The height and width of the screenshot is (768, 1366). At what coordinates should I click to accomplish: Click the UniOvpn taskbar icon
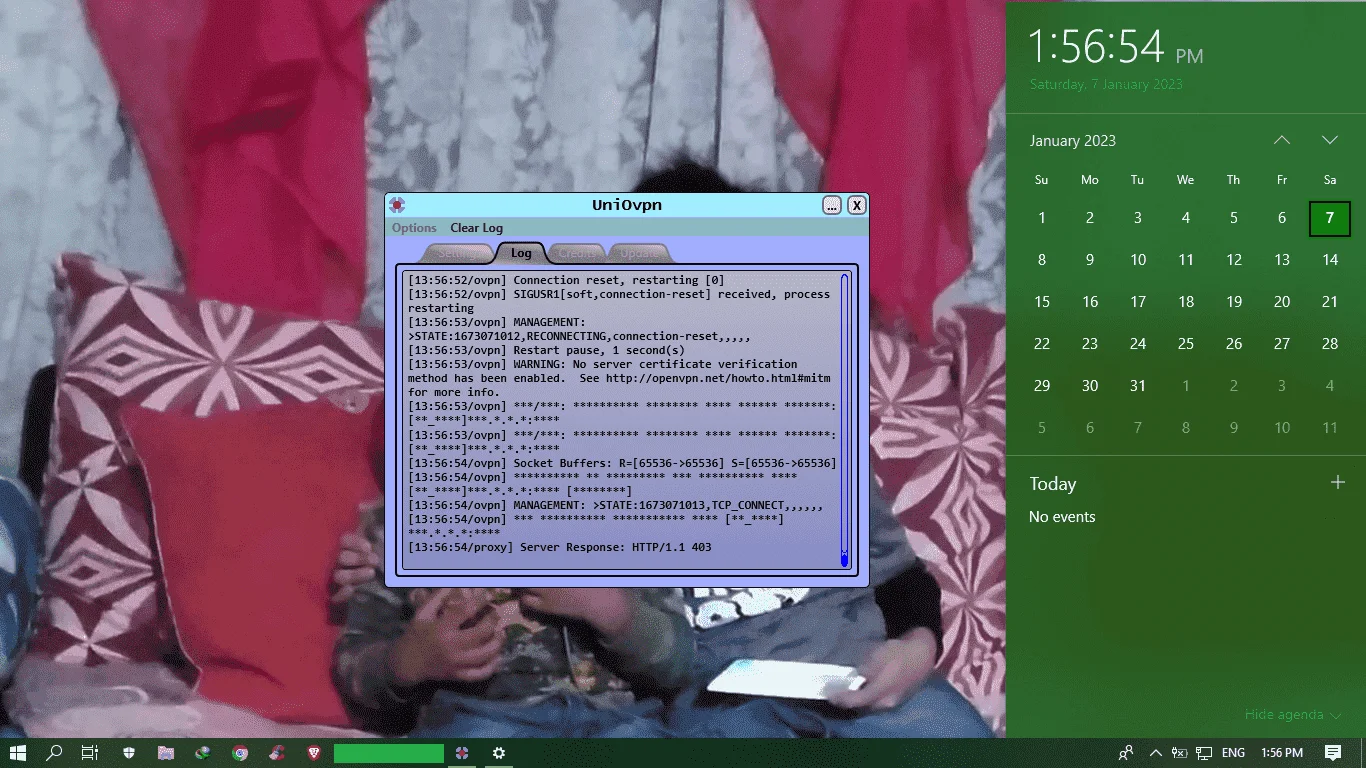pos(462,752)
